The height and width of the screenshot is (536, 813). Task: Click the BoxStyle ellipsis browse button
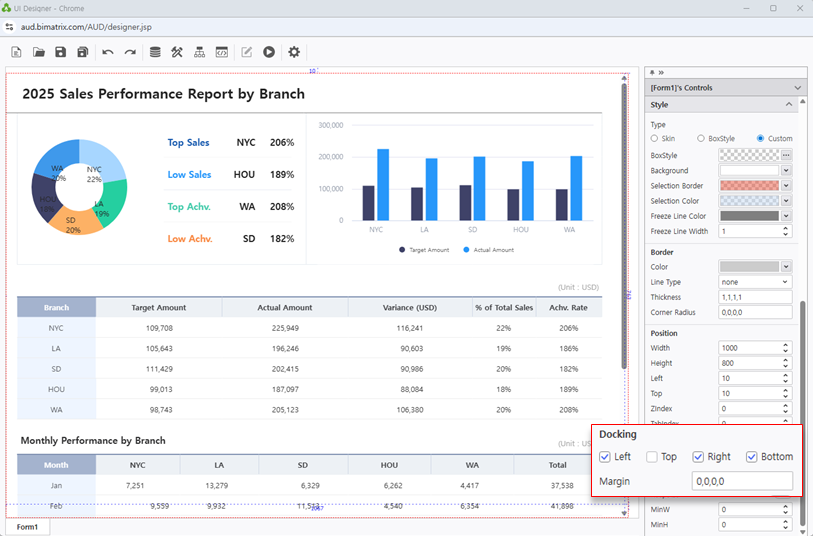coord(786,156)
